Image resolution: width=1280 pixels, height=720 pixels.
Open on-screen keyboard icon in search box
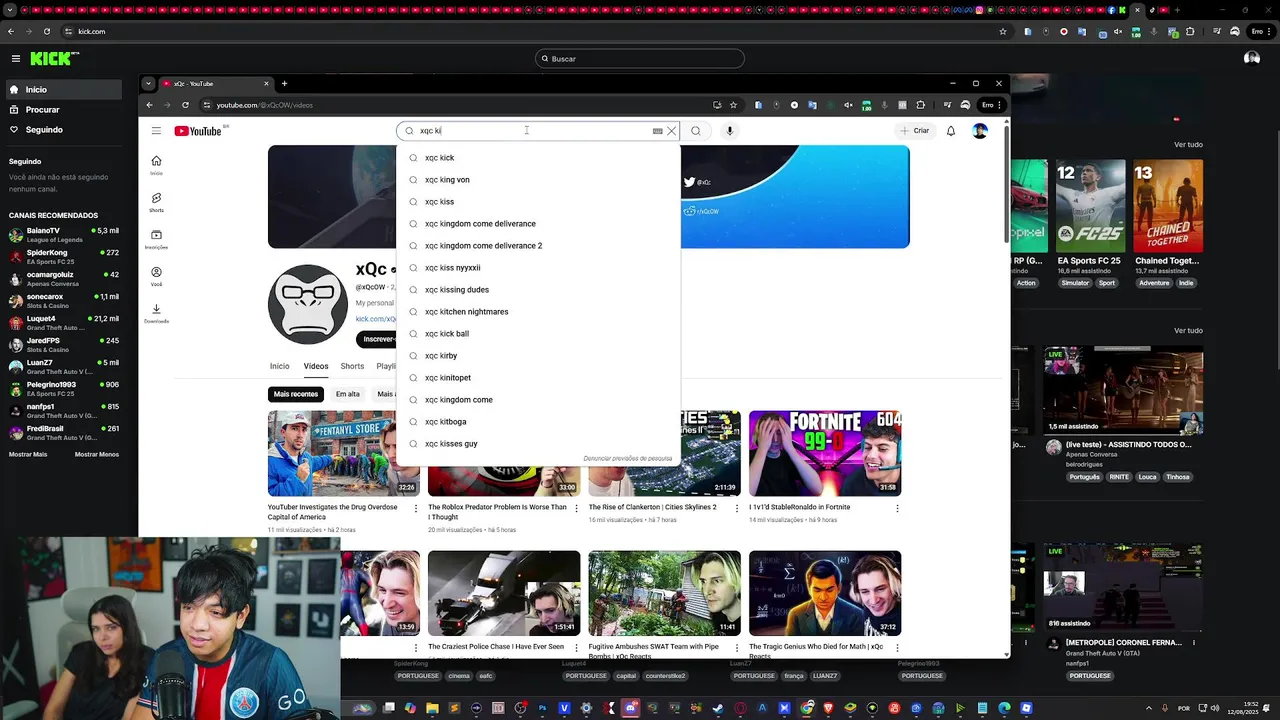[657, 131]
